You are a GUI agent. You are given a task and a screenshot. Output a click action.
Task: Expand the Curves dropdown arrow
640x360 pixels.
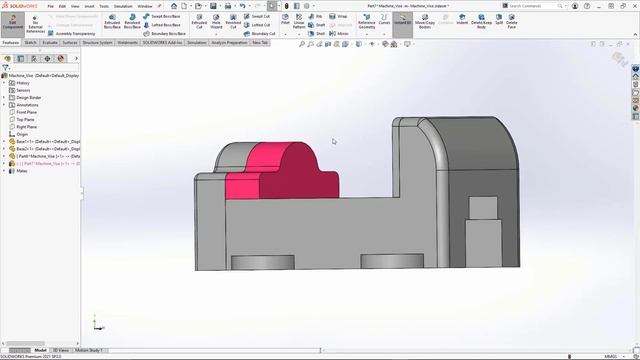pos(384,34)
